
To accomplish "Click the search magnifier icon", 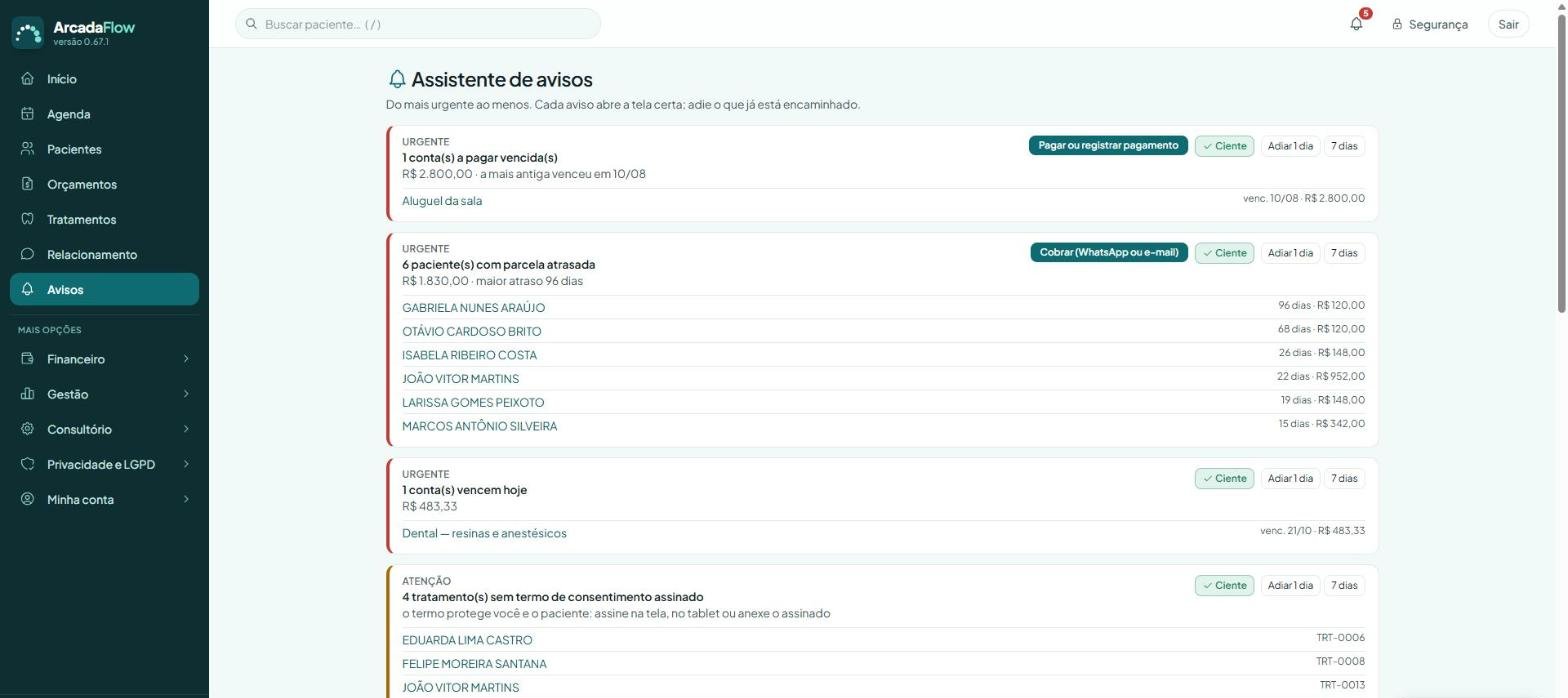I will (252, 24).
